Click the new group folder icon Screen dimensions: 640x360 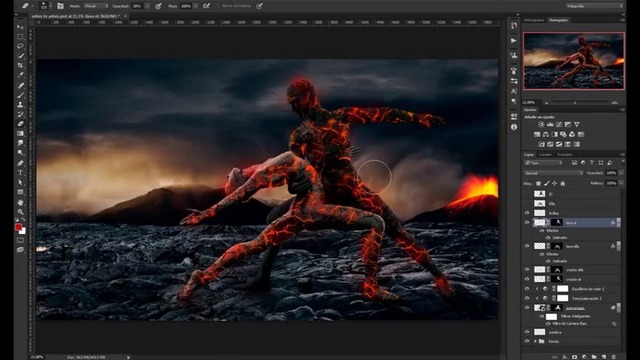(x=594, y=357)
